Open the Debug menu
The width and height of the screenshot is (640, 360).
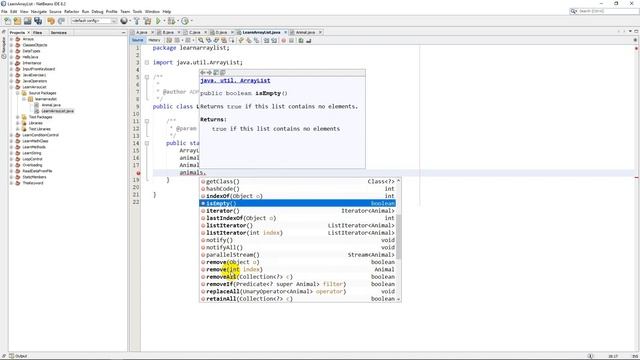97,11
